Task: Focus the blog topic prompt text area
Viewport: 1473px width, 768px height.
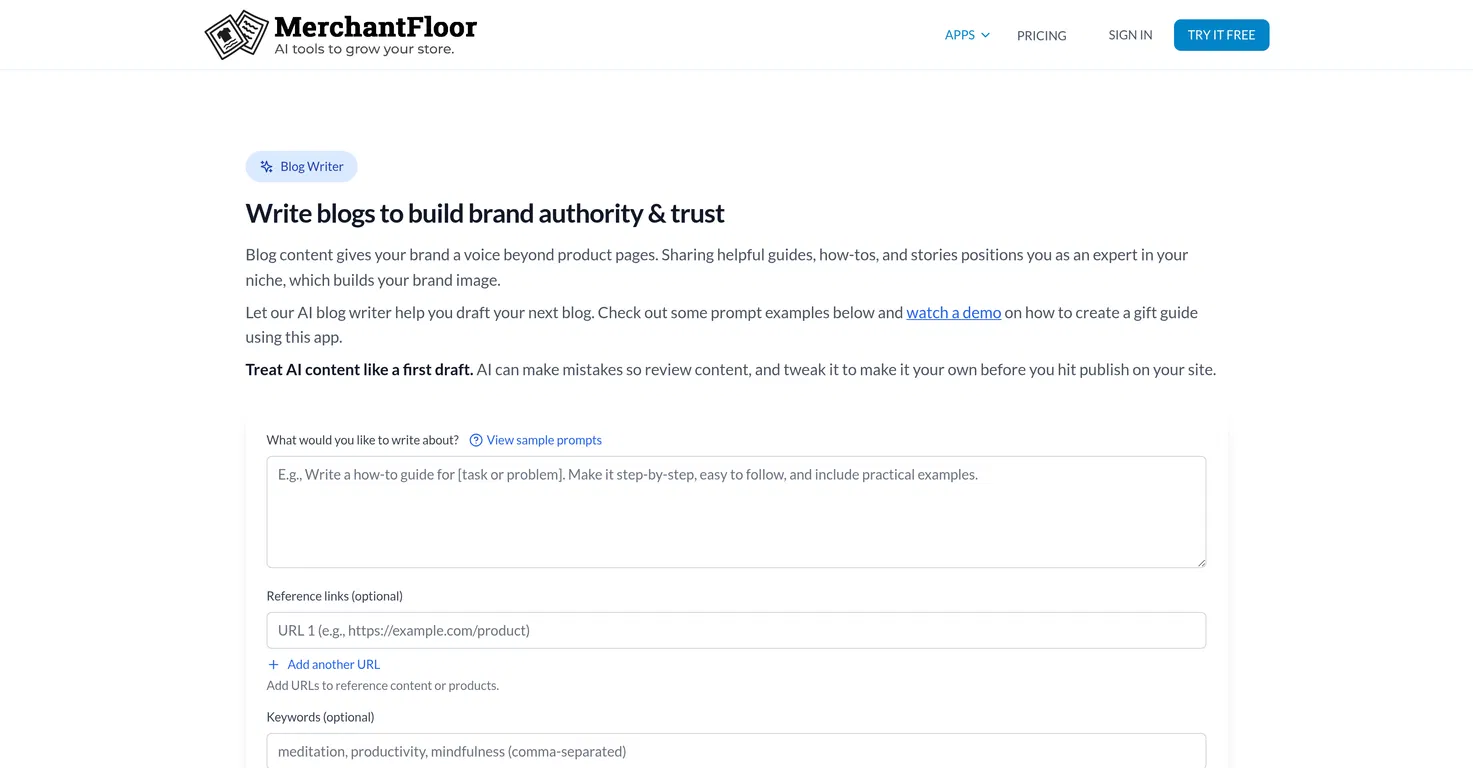Action: click(735, 511)
